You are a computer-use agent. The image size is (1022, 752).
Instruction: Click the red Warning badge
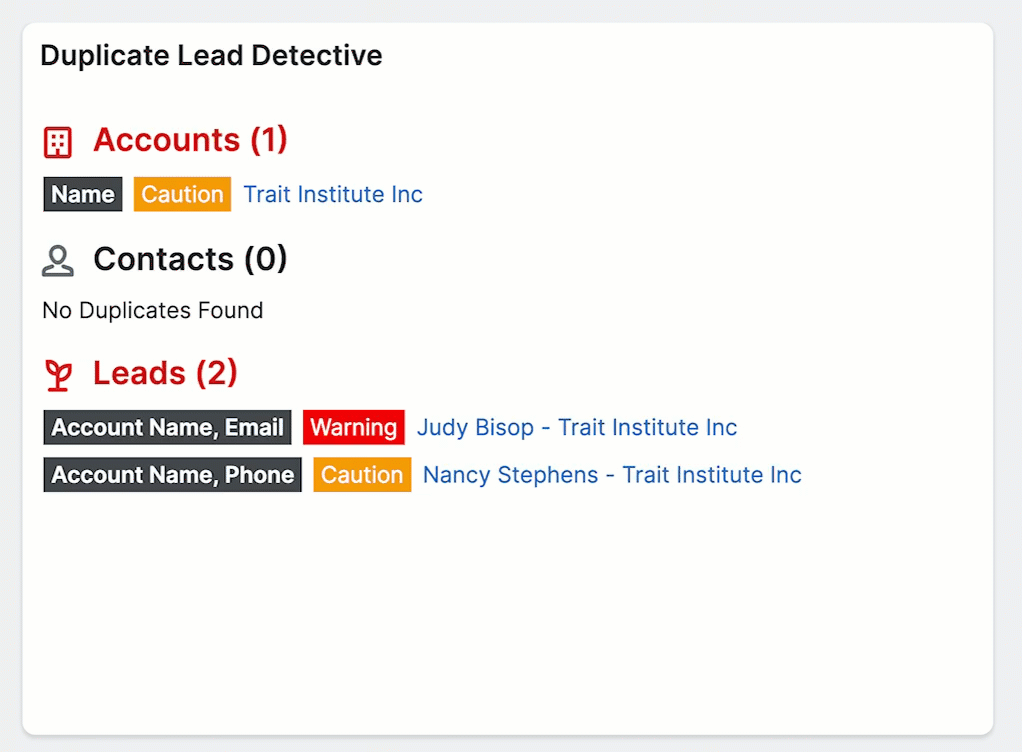353,427
